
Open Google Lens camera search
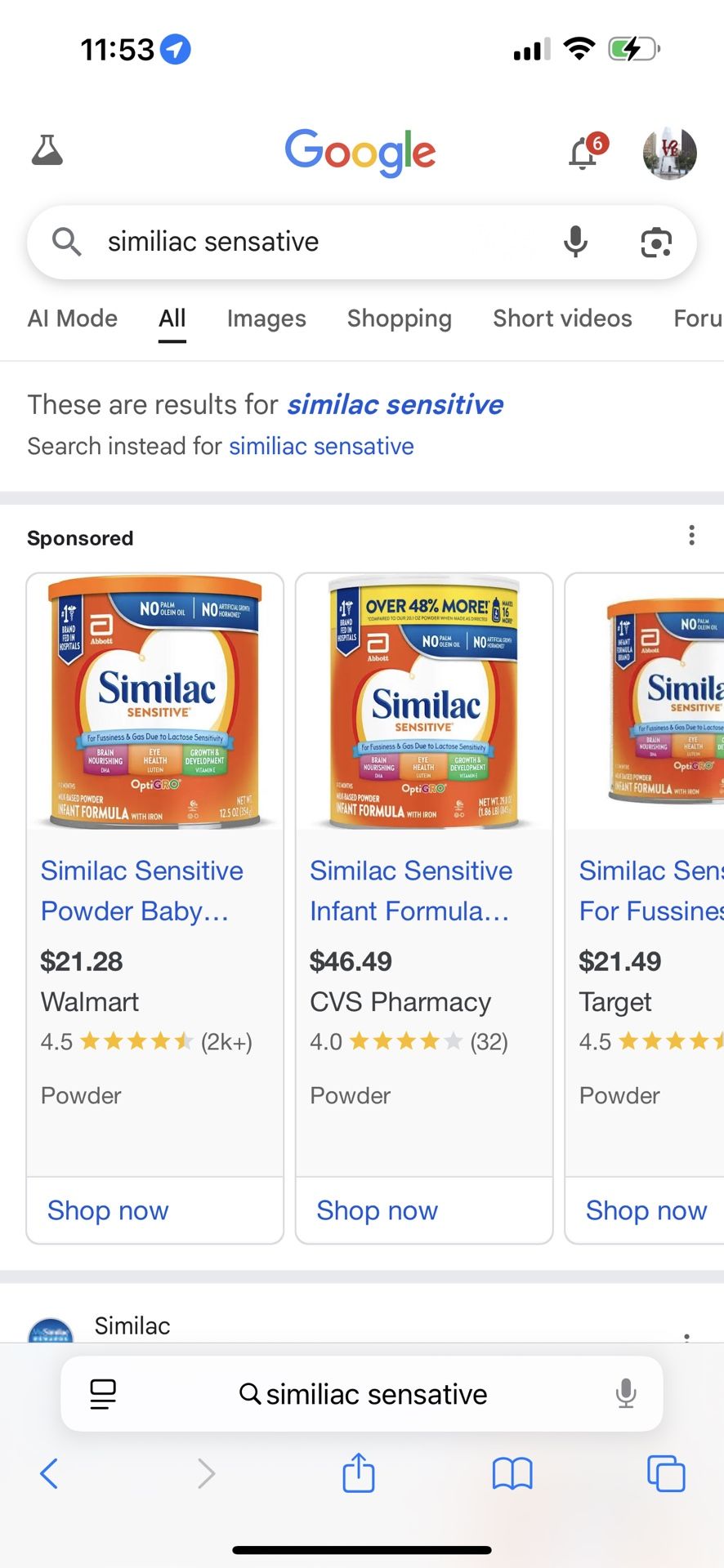(x=656, y=243)
